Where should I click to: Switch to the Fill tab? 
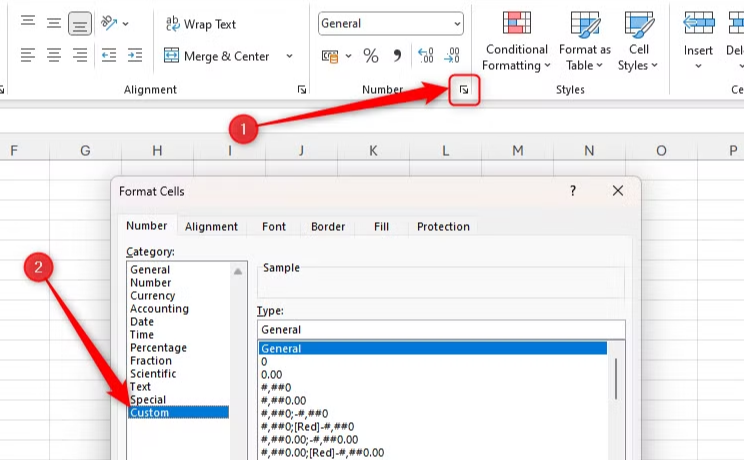pos(381,226)
